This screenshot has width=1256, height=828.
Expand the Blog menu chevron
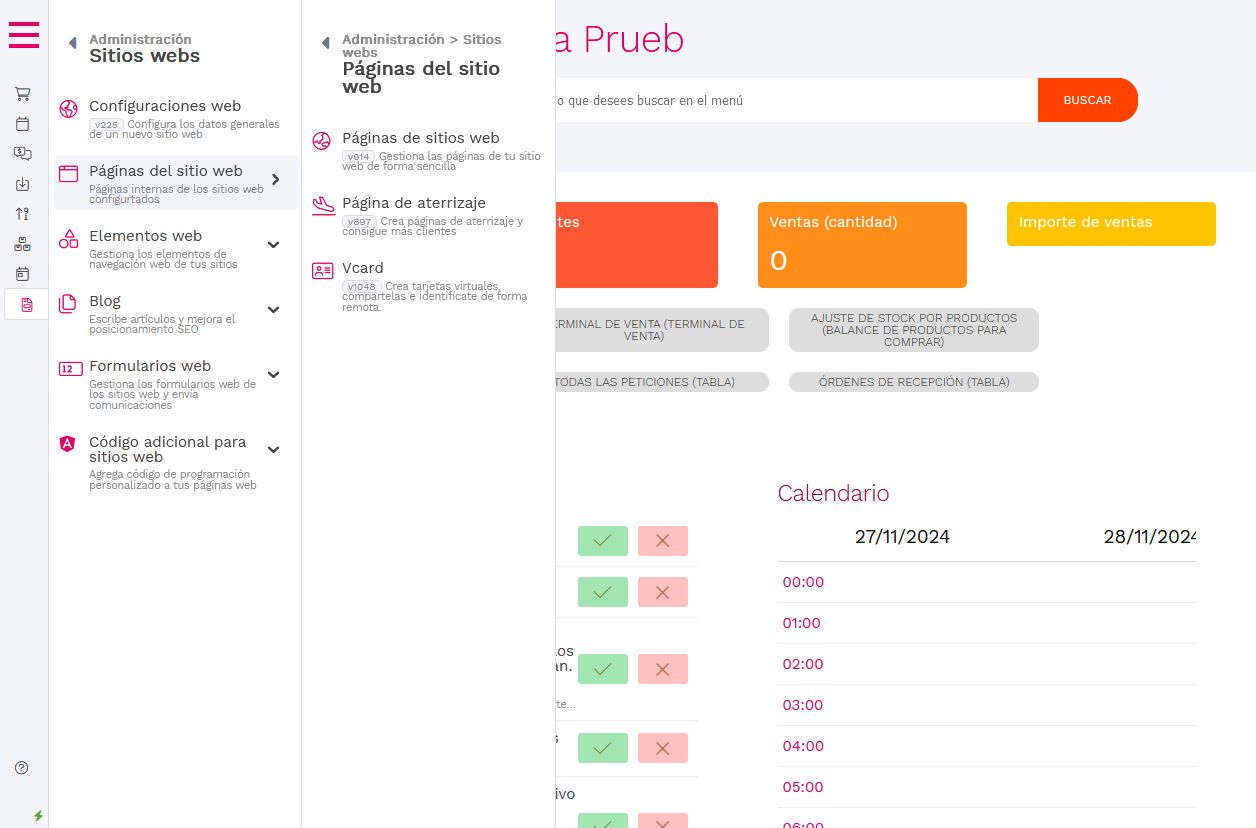273,309
